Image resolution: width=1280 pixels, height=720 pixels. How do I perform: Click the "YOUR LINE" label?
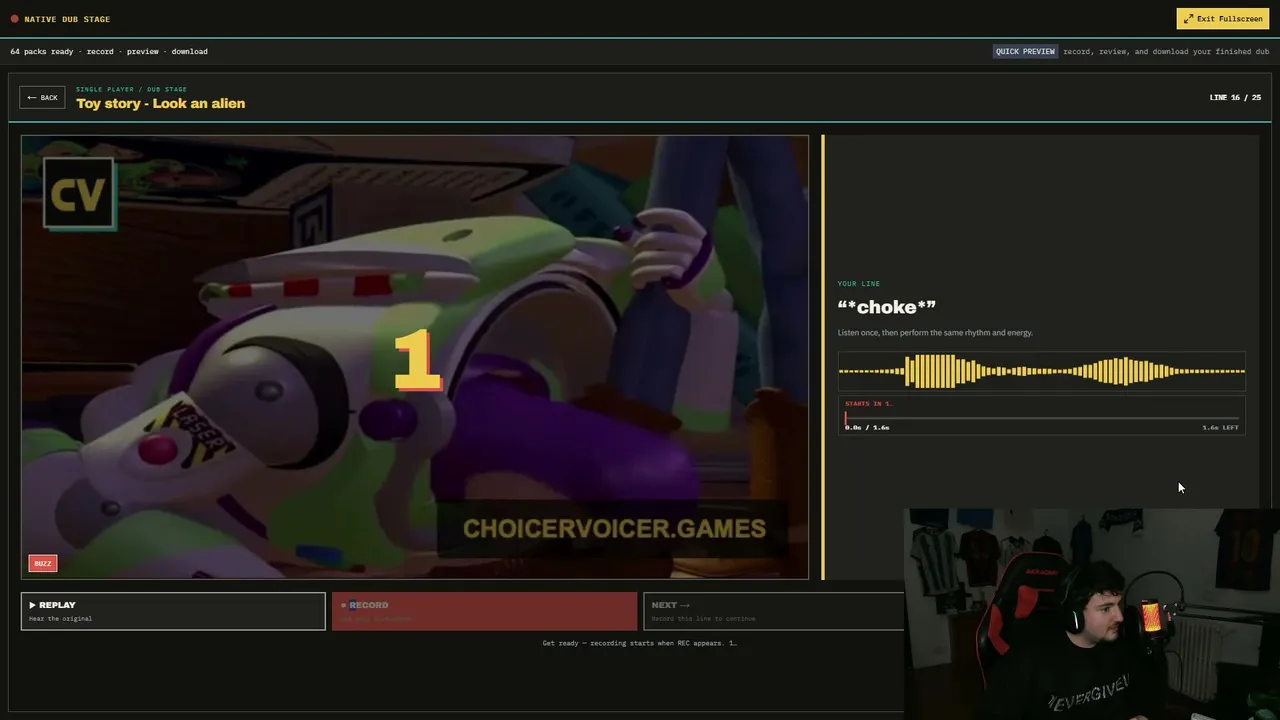(859, 284)
